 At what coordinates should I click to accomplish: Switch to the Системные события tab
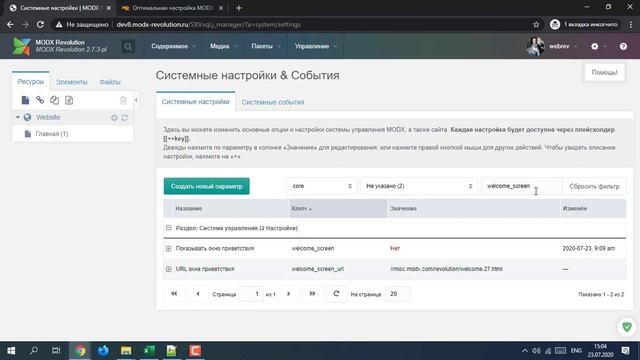pos(273,102)
